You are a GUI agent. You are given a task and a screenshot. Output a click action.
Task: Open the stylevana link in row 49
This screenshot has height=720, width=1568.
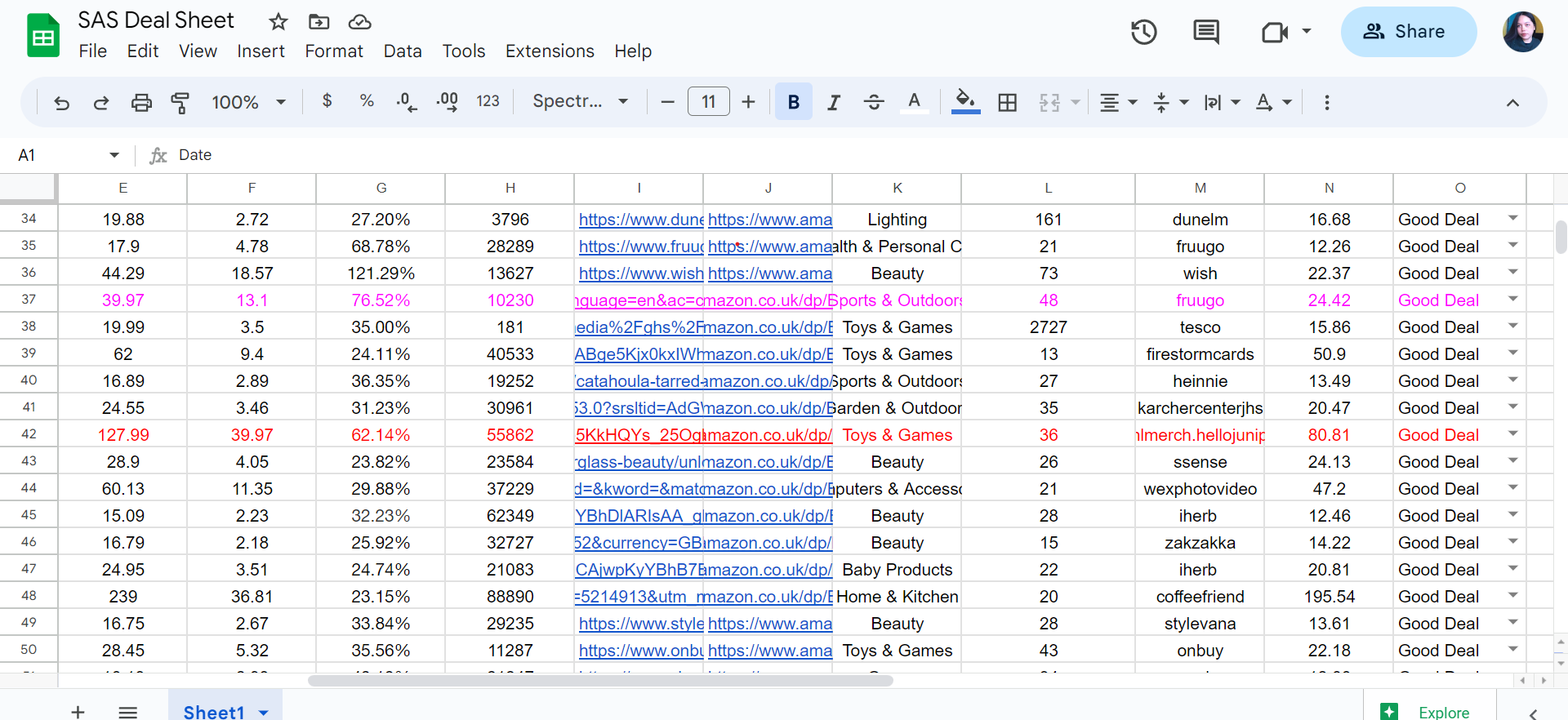[641, 623]
